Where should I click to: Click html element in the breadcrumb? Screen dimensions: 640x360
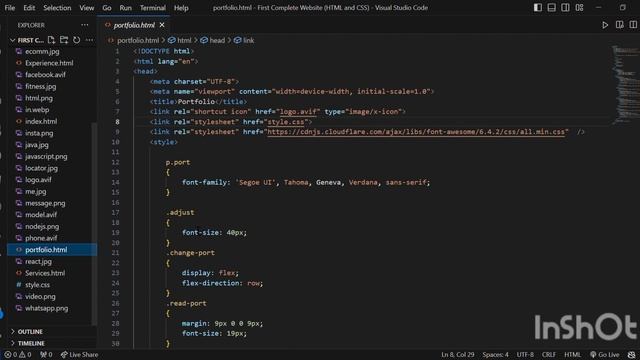(x=180, y=40)
